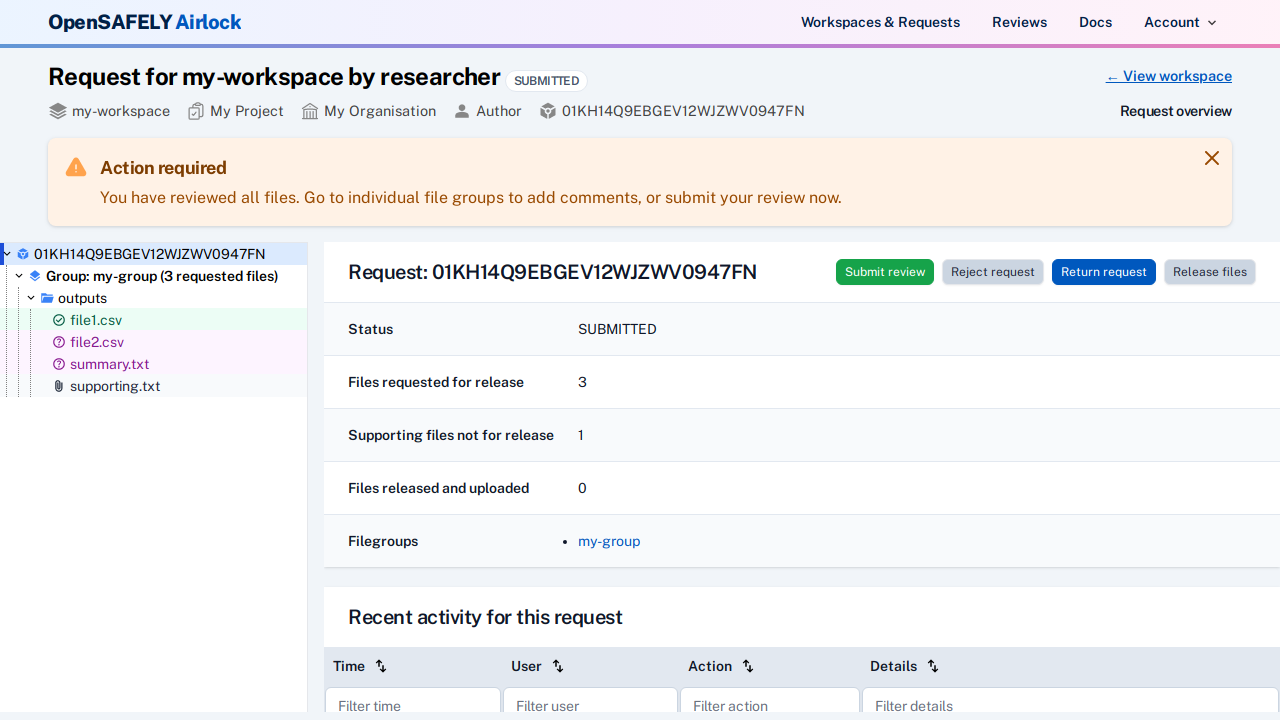This screenshot has height=720, width=1280.
Task: Click the approved check icon beside file1.csv
Action: pyautogui.click(x=59, y=320)
